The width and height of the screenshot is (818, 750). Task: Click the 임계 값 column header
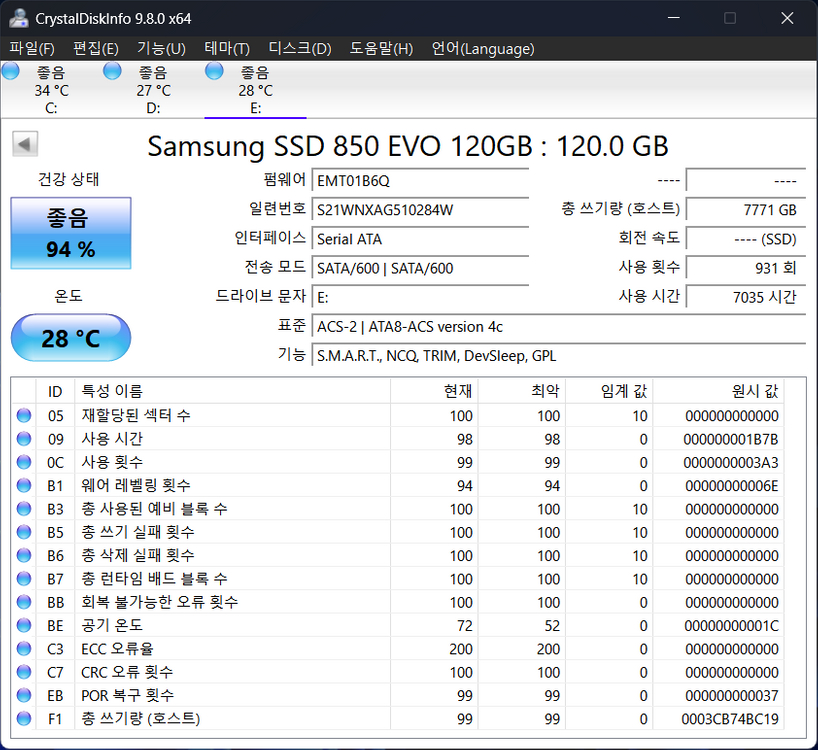609,391
